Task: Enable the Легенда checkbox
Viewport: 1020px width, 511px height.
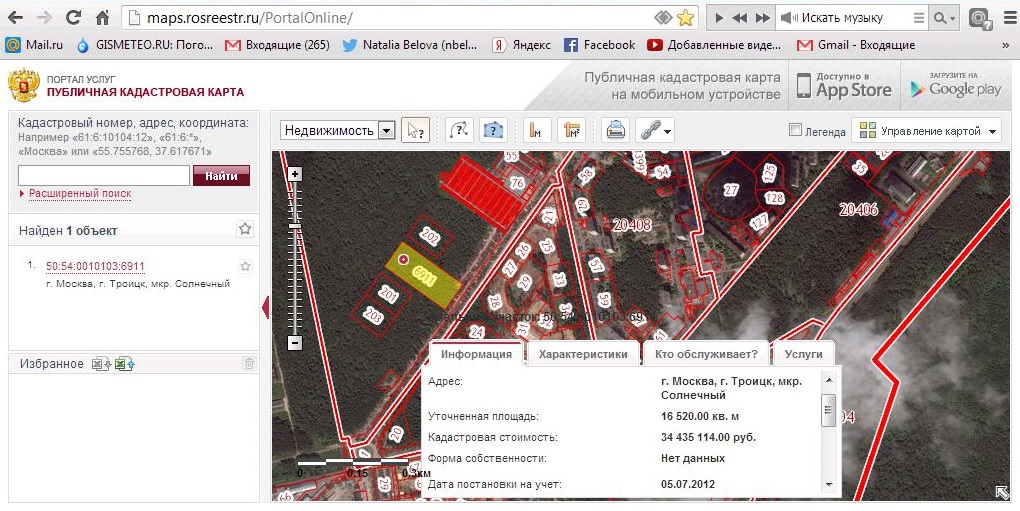Action: point(795,130)
